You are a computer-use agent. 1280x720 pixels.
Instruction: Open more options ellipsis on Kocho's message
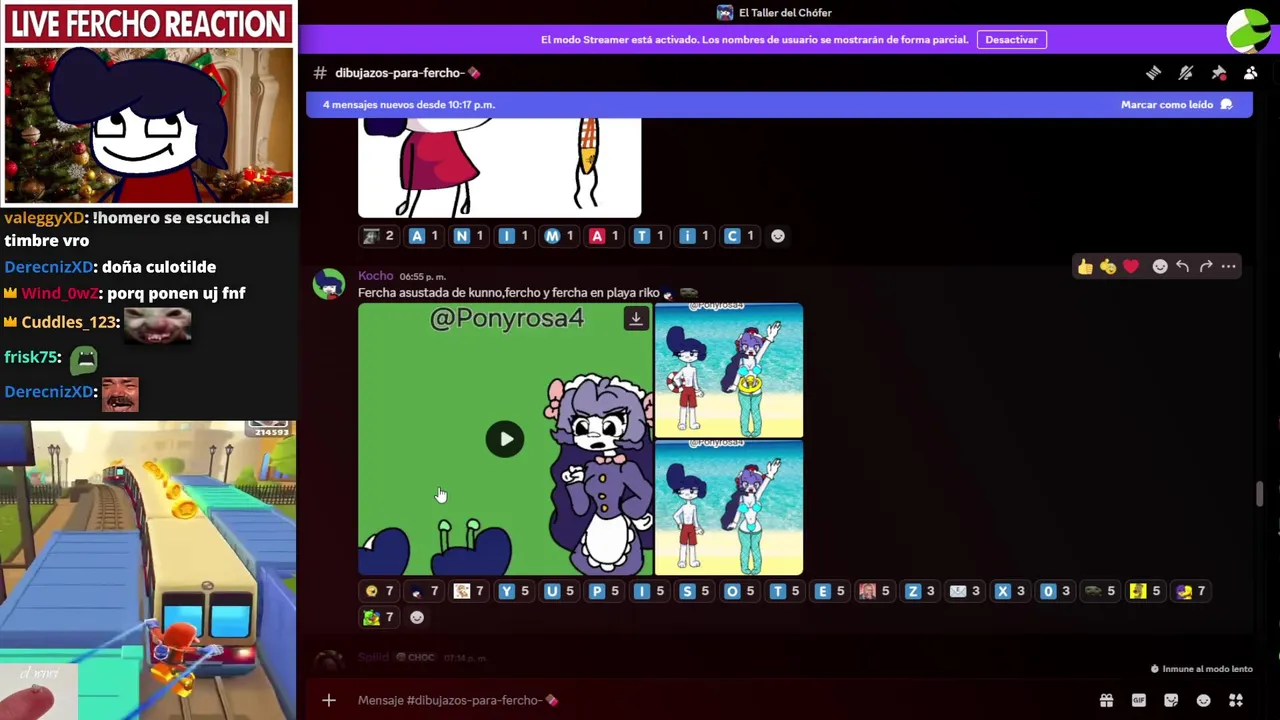click(x=1229, y=266)
